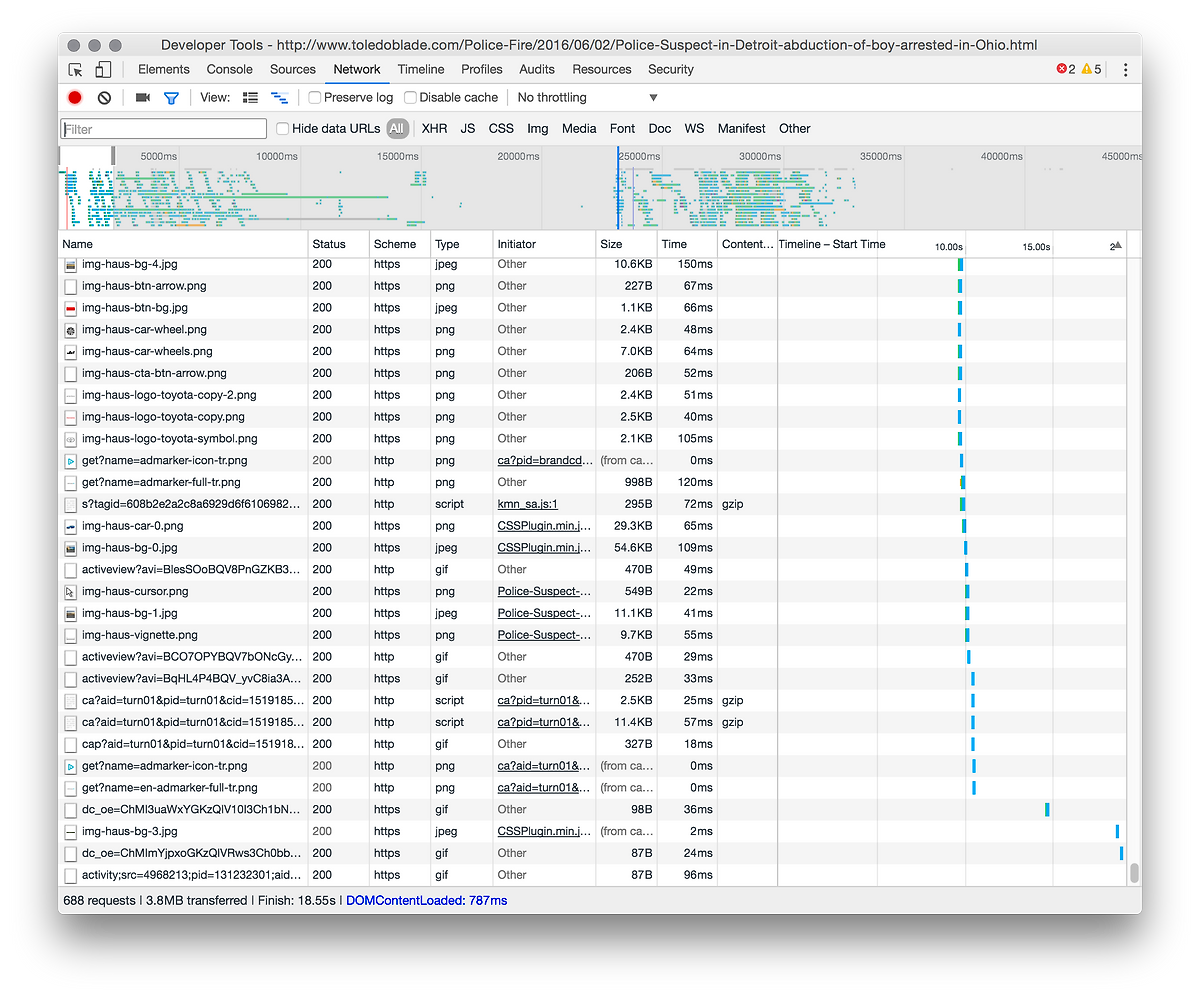Sort by the Size column header
Image resolution: width=1200 pixels, height=997 pixels.
point(626,244)
